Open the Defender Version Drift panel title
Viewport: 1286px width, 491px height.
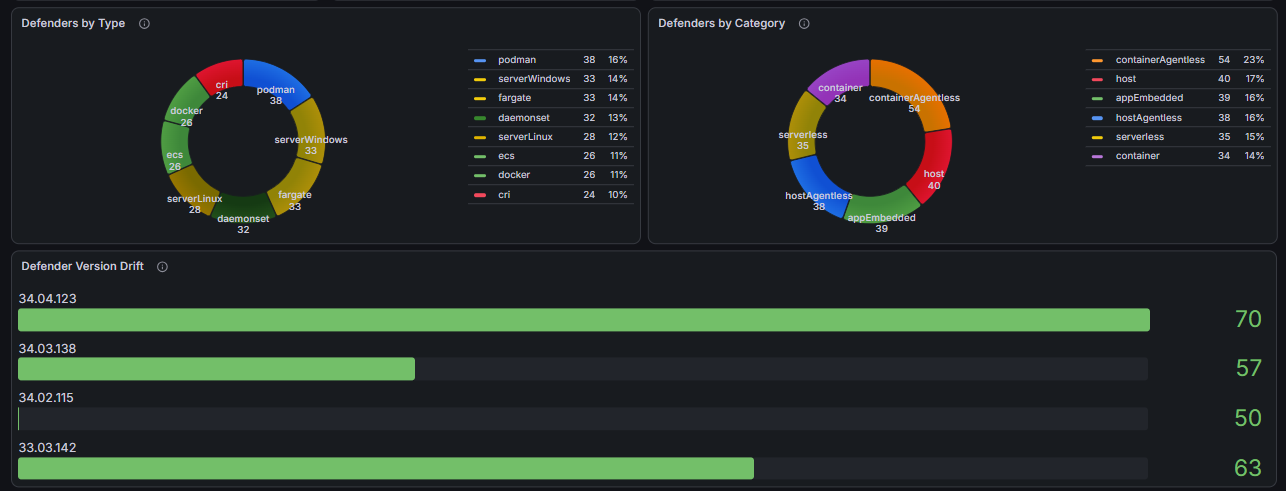pos(82,266)
